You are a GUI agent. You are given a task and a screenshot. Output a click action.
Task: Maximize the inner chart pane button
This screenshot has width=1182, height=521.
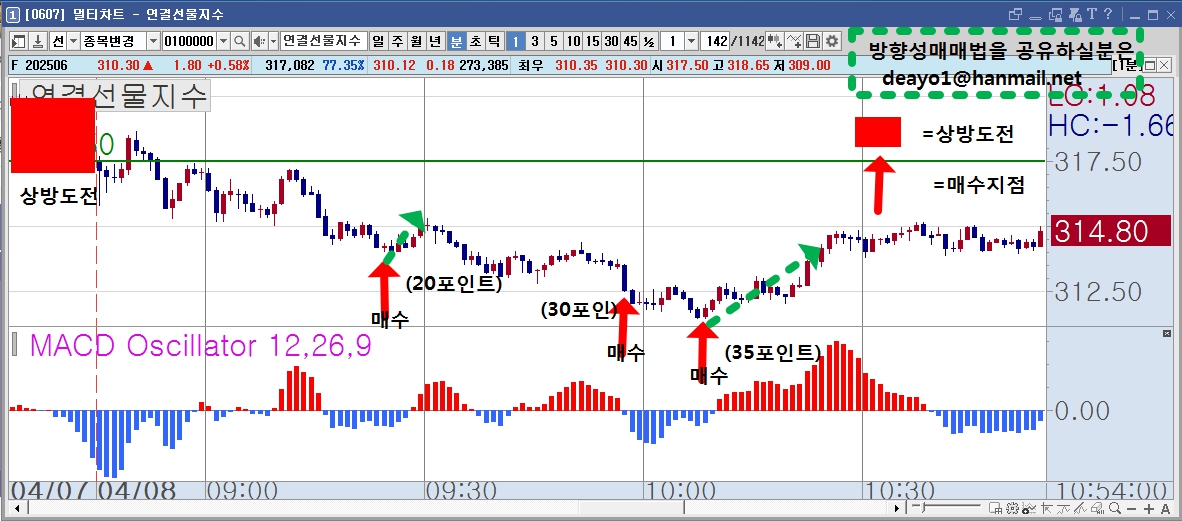click(x=1150, y=65)
